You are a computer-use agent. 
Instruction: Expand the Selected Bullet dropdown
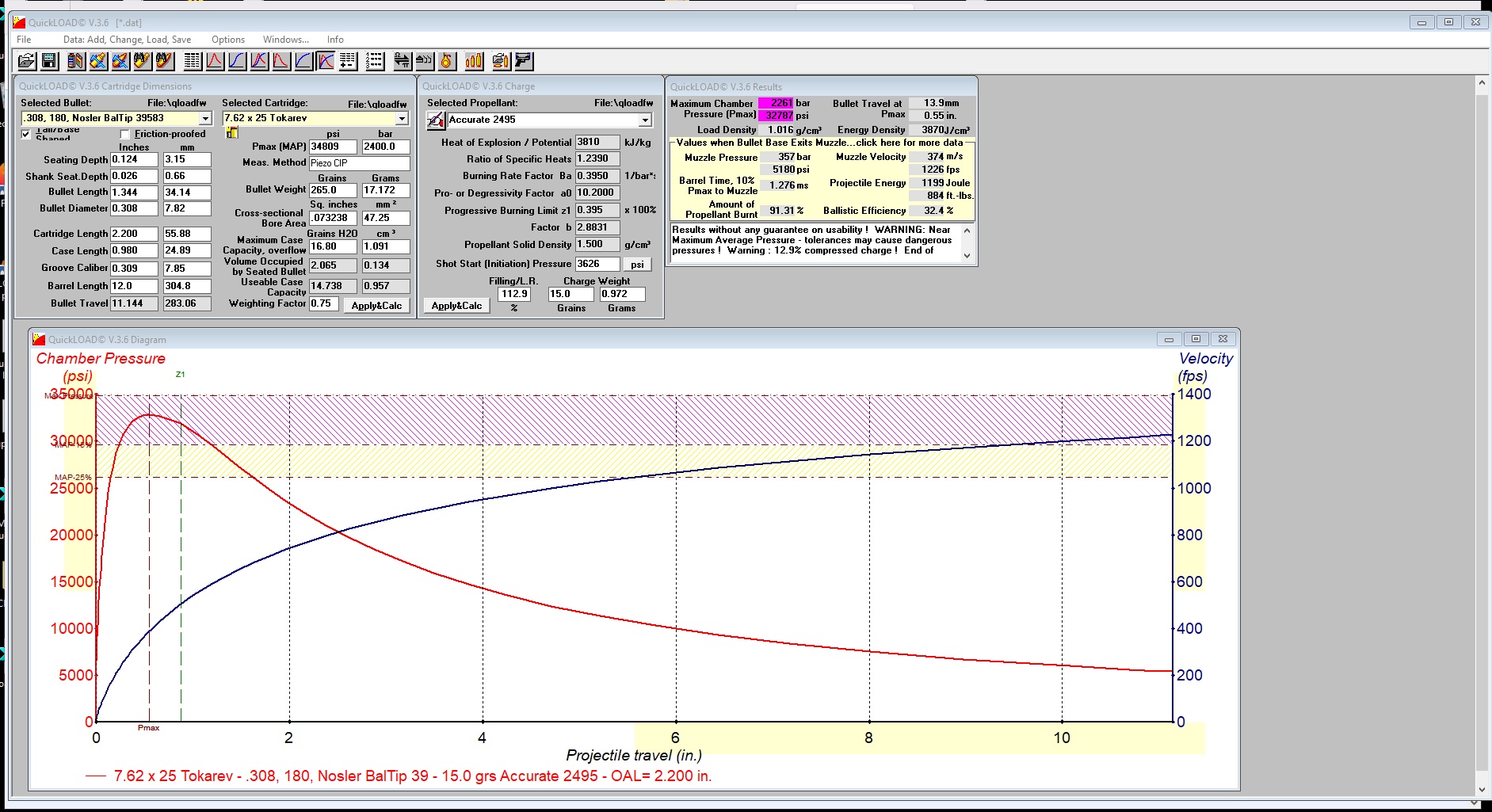pos(205,119)
